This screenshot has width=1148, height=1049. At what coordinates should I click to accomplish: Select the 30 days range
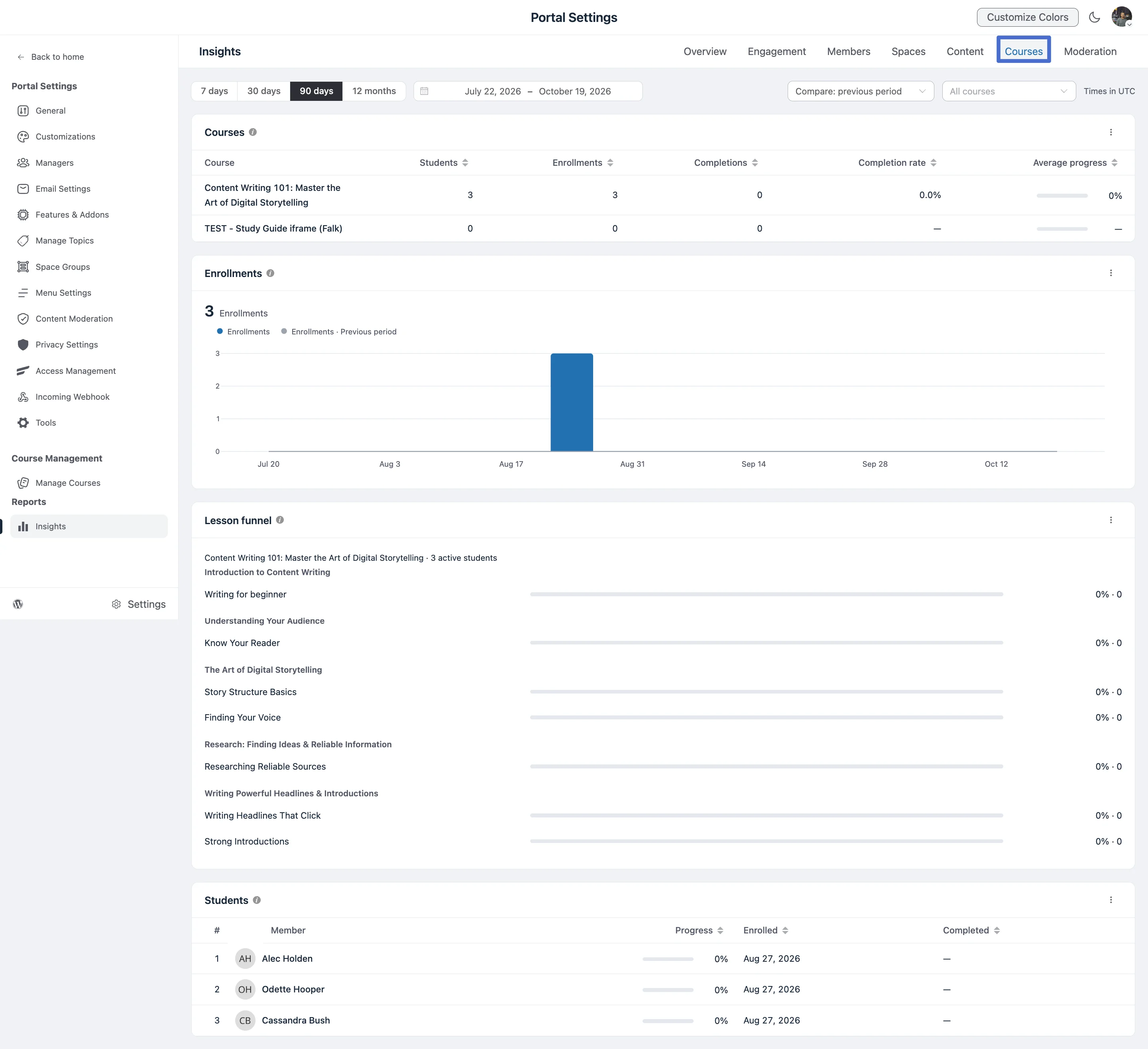pos(263,91)
